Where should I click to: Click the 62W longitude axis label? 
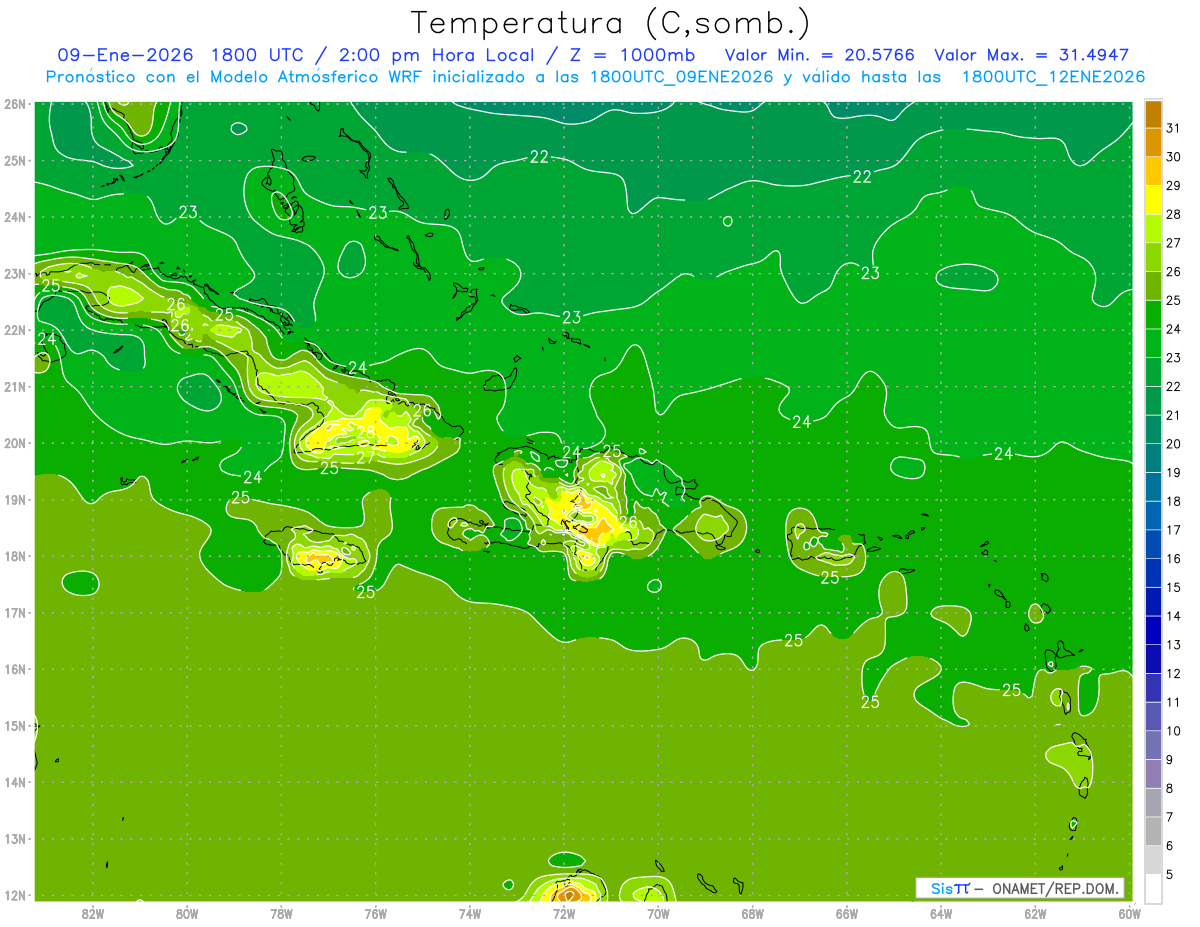point(1035,913)
